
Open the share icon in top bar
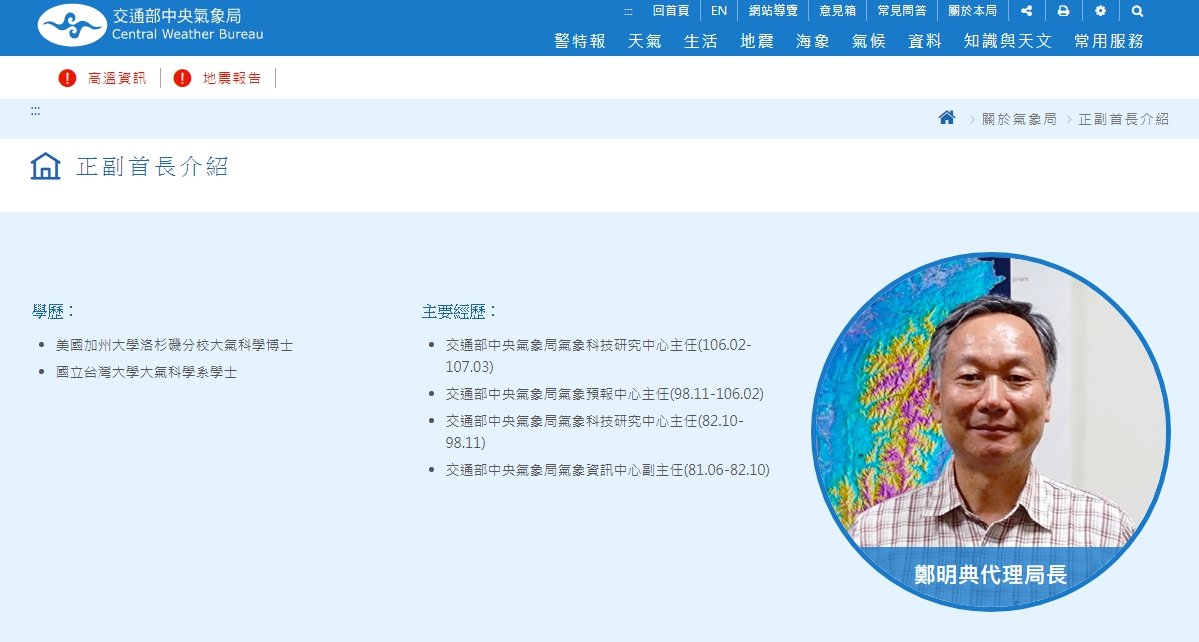coord(1027,11)
